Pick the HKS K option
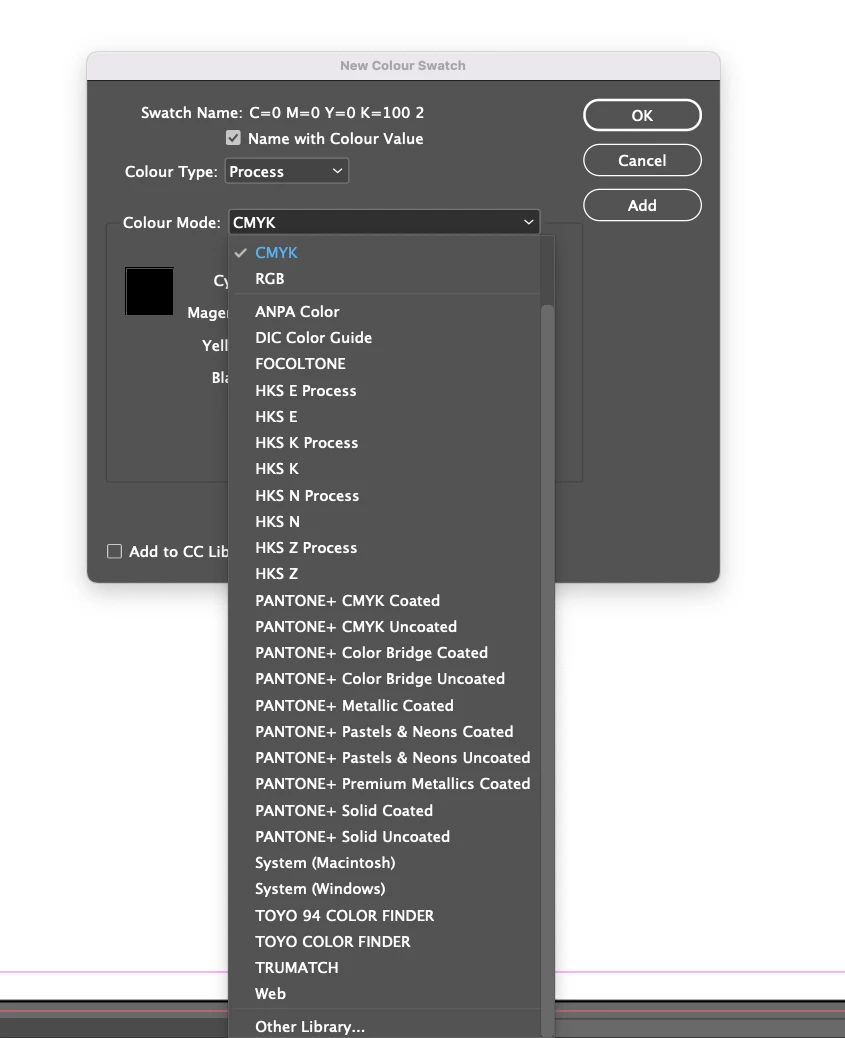This screenshot has height=1038, width=845. 384,469
